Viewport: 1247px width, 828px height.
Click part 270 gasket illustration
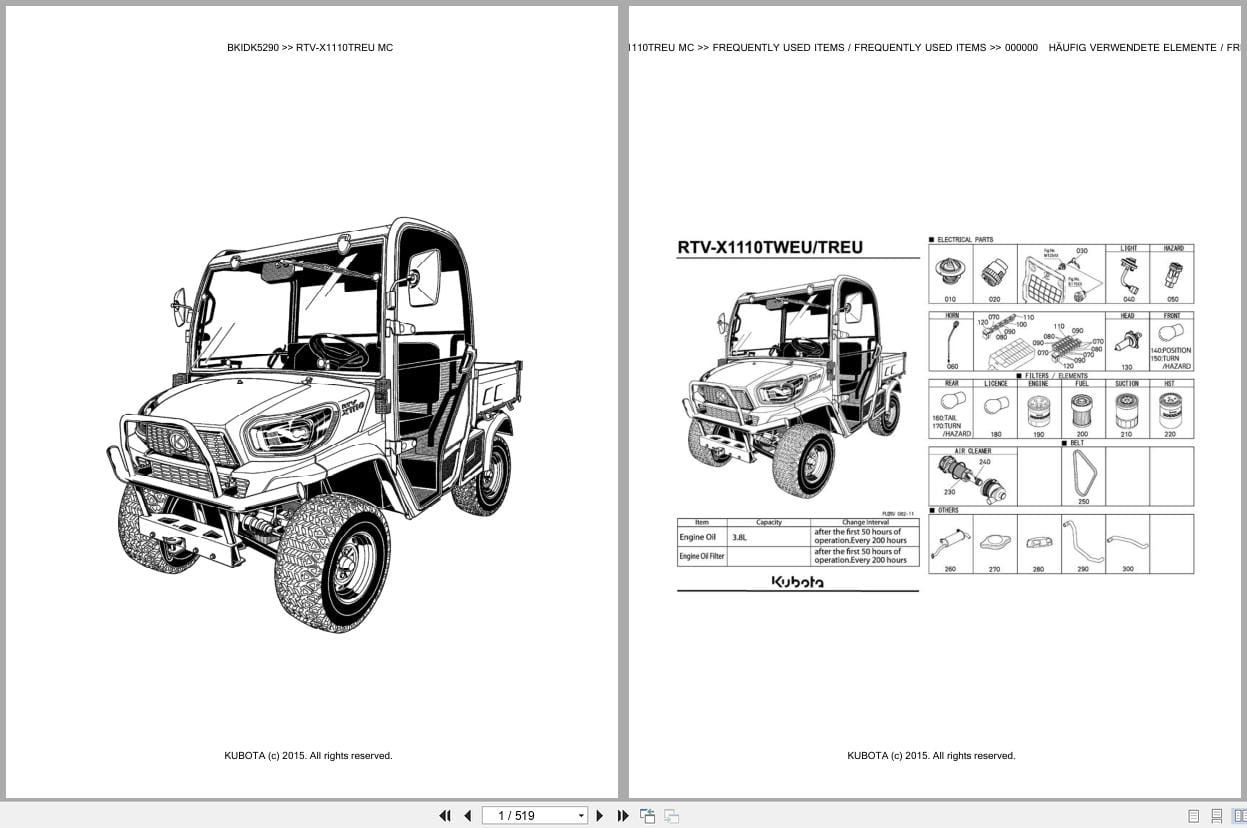pyautogui.click(x=994, y=542)
